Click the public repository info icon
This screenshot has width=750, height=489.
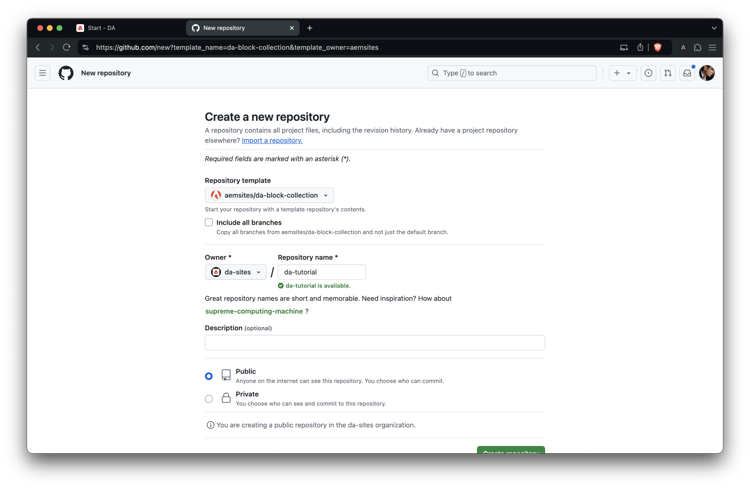[x=210, y=425]
